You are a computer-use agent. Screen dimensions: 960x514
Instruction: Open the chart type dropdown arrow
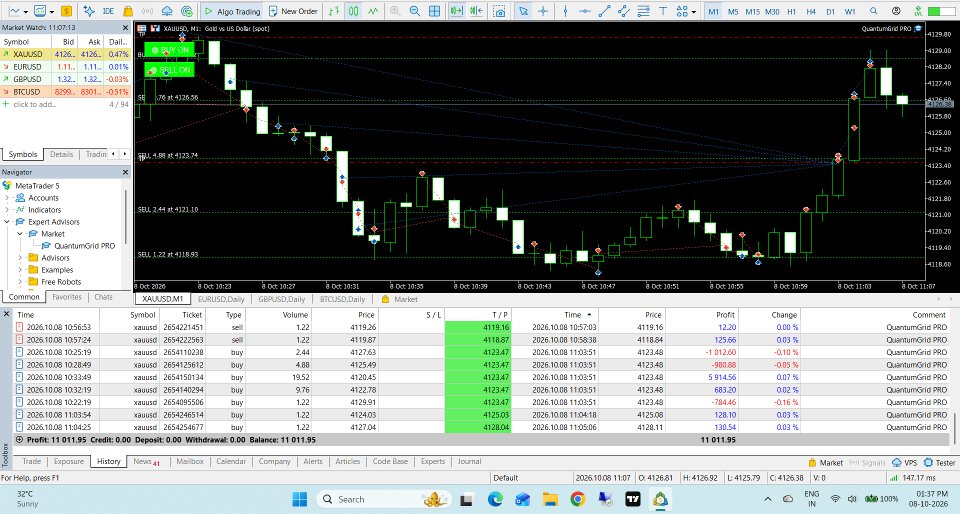pos(26,12)
